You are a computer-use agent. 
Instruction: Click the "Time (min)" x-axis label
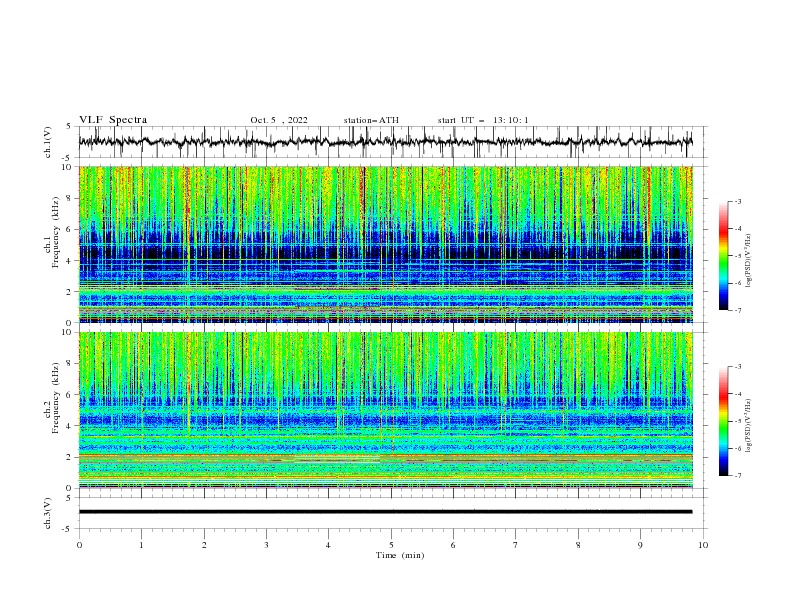click(x=400, y=555)
